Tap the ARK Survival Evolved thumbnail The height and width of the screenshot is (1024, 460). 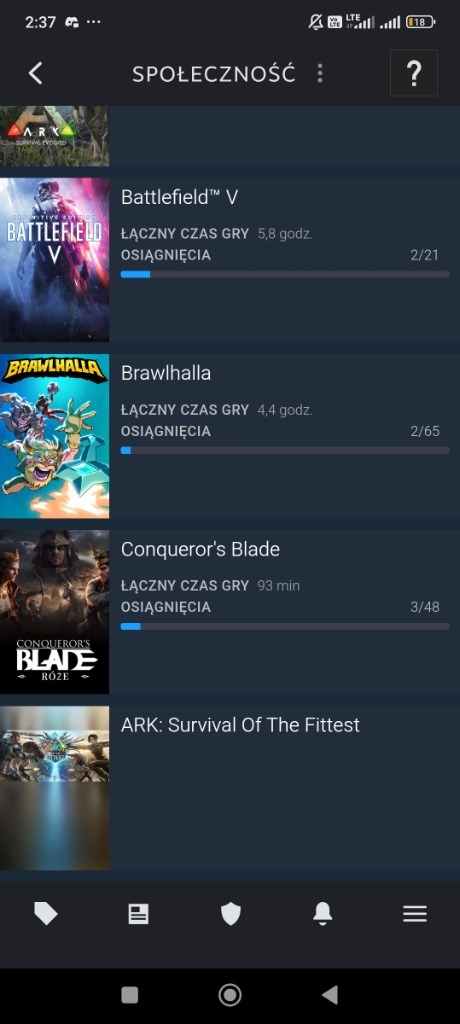pos(54,136)
